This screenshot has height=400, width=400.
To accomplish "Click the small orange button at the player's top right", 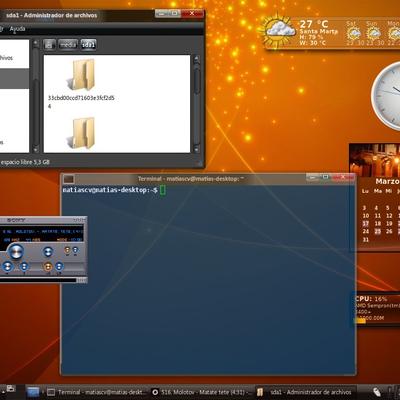I will [67, 250].
